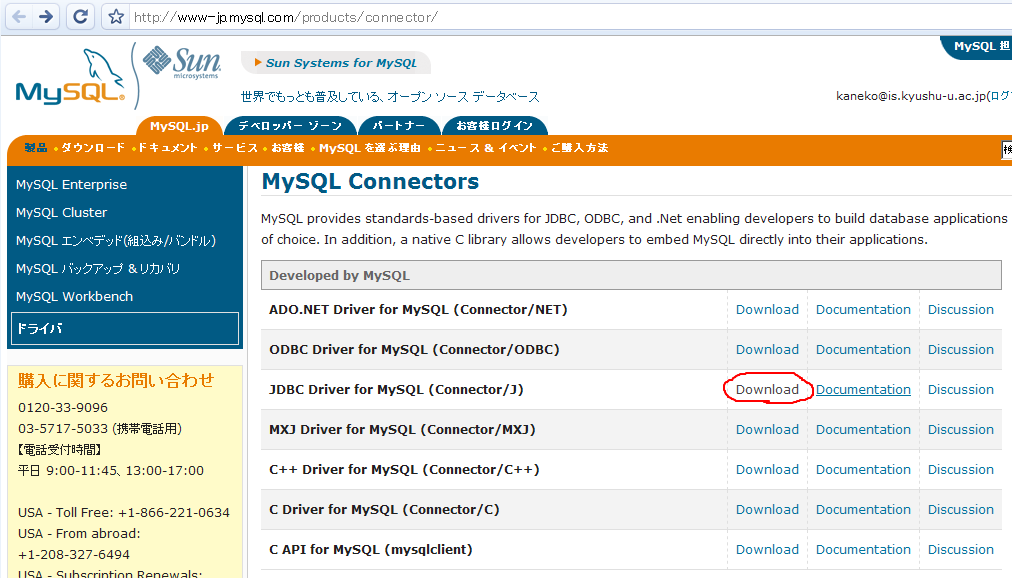Select the パートナー tab
This screenshot has height=578, width=1012.
pos(399,125)
